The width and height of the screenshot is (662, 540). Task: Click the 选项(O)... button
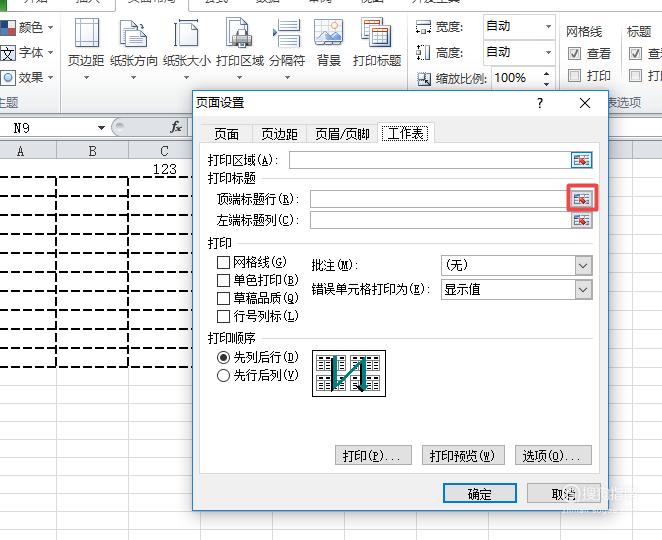(x=553, y=456)
